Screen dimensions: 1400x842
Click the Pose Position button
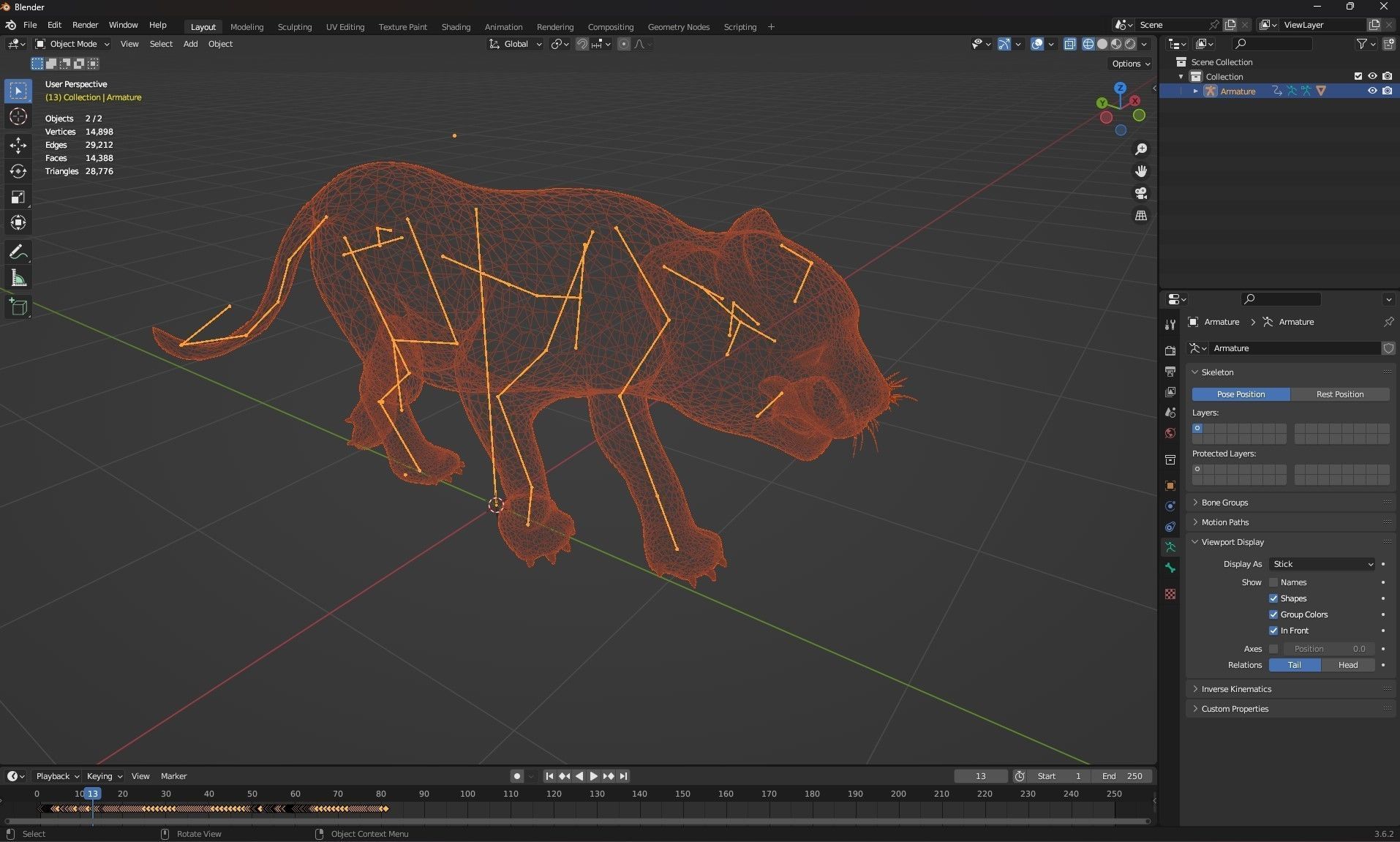(1241, 394)
